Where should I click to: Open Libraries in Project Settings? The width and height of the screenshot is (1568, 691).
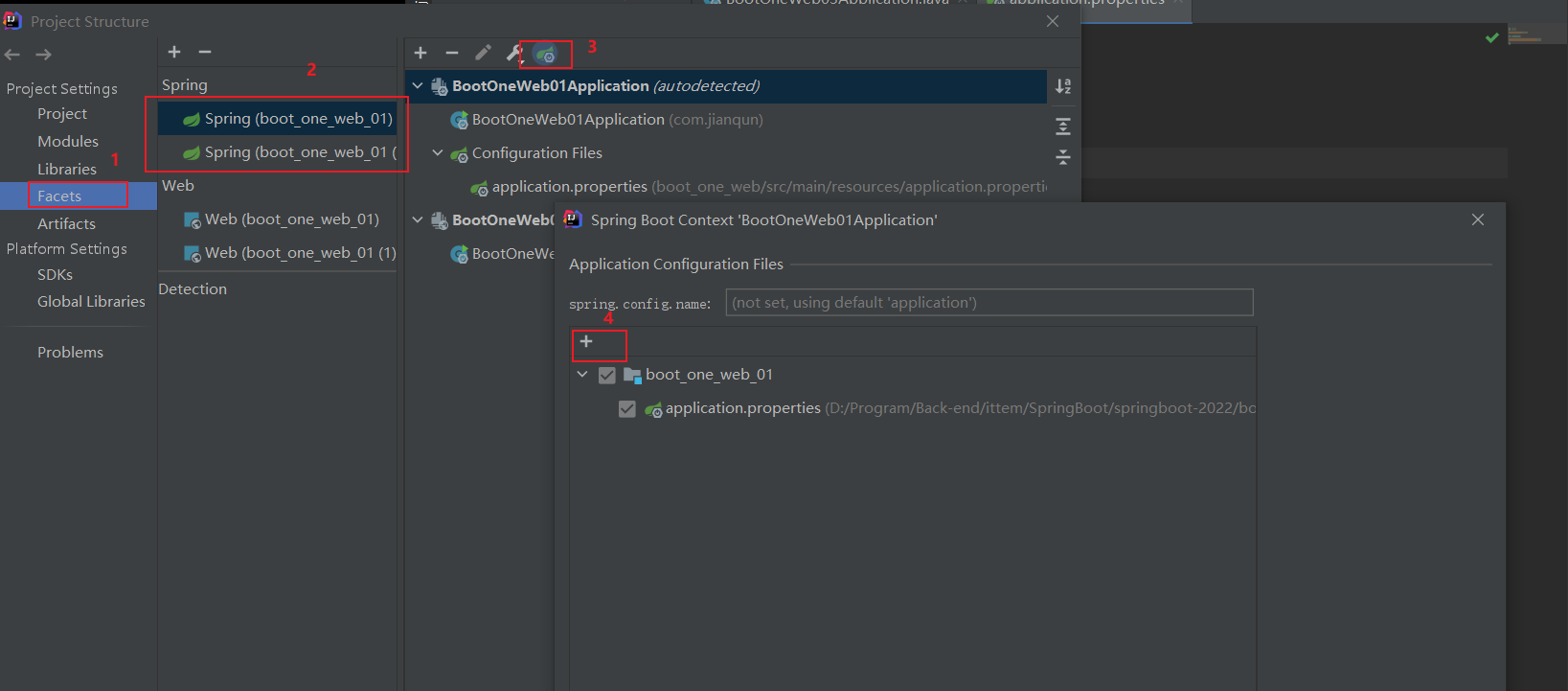67,169
